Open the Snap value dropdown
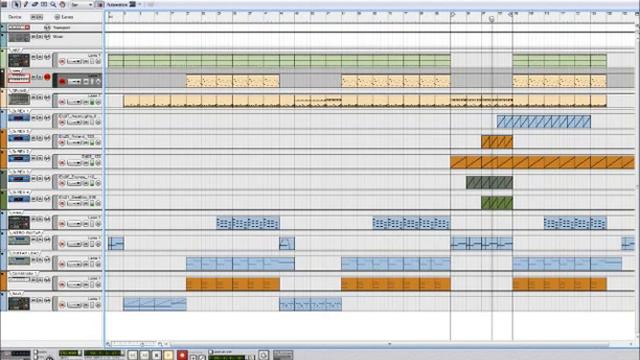 coord(82,4)
